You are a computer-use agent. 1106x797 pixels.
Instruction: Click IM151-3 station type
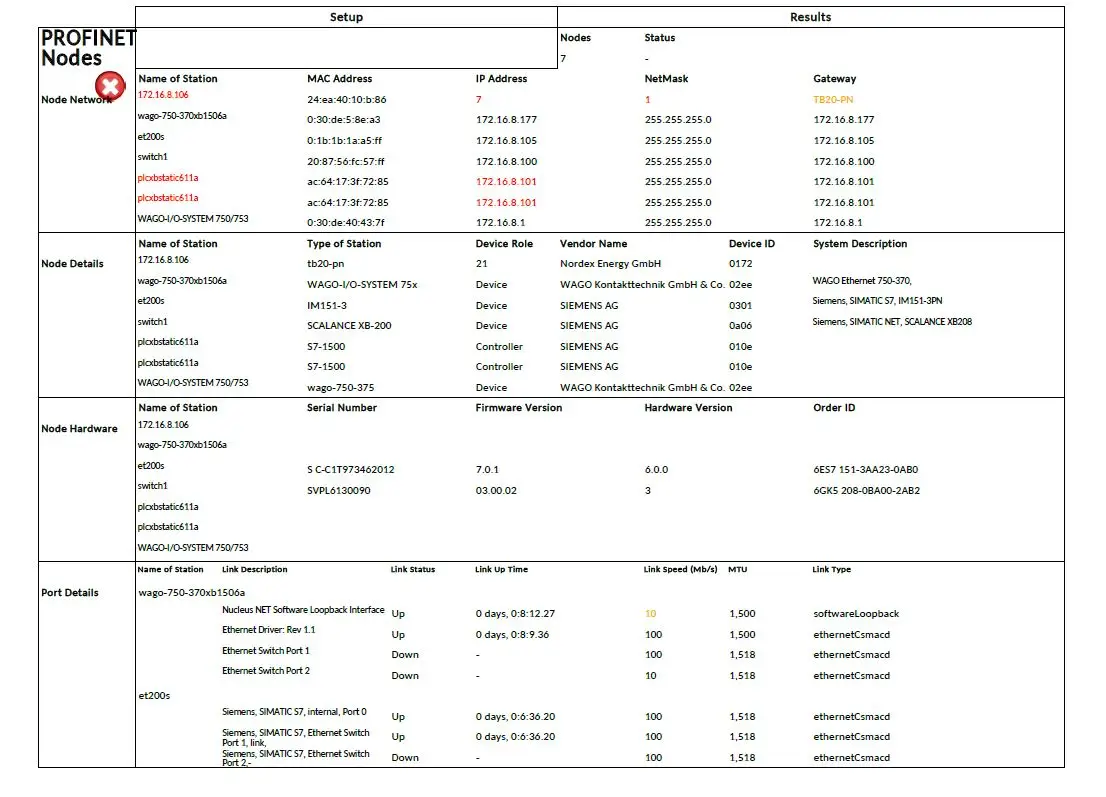(327, 306)
